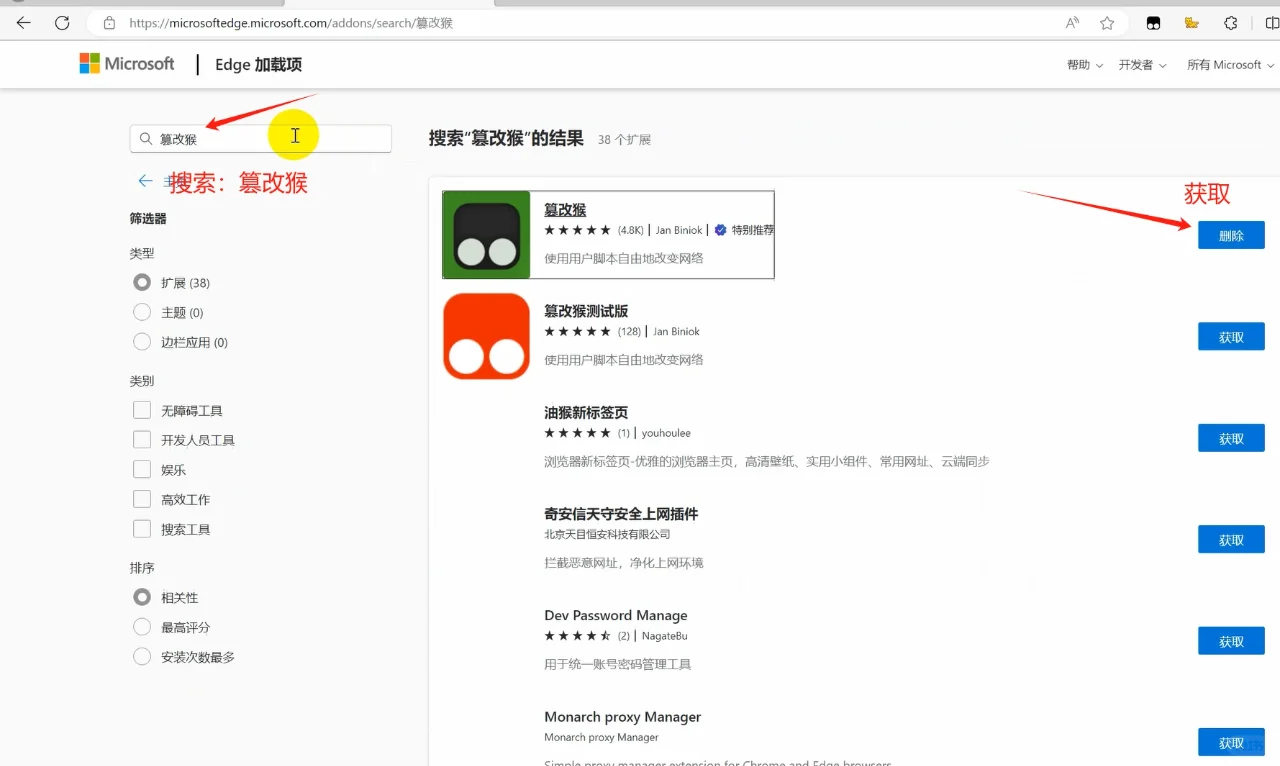Click the blue verified badge next to 特别推荐

tap(719, 229)
